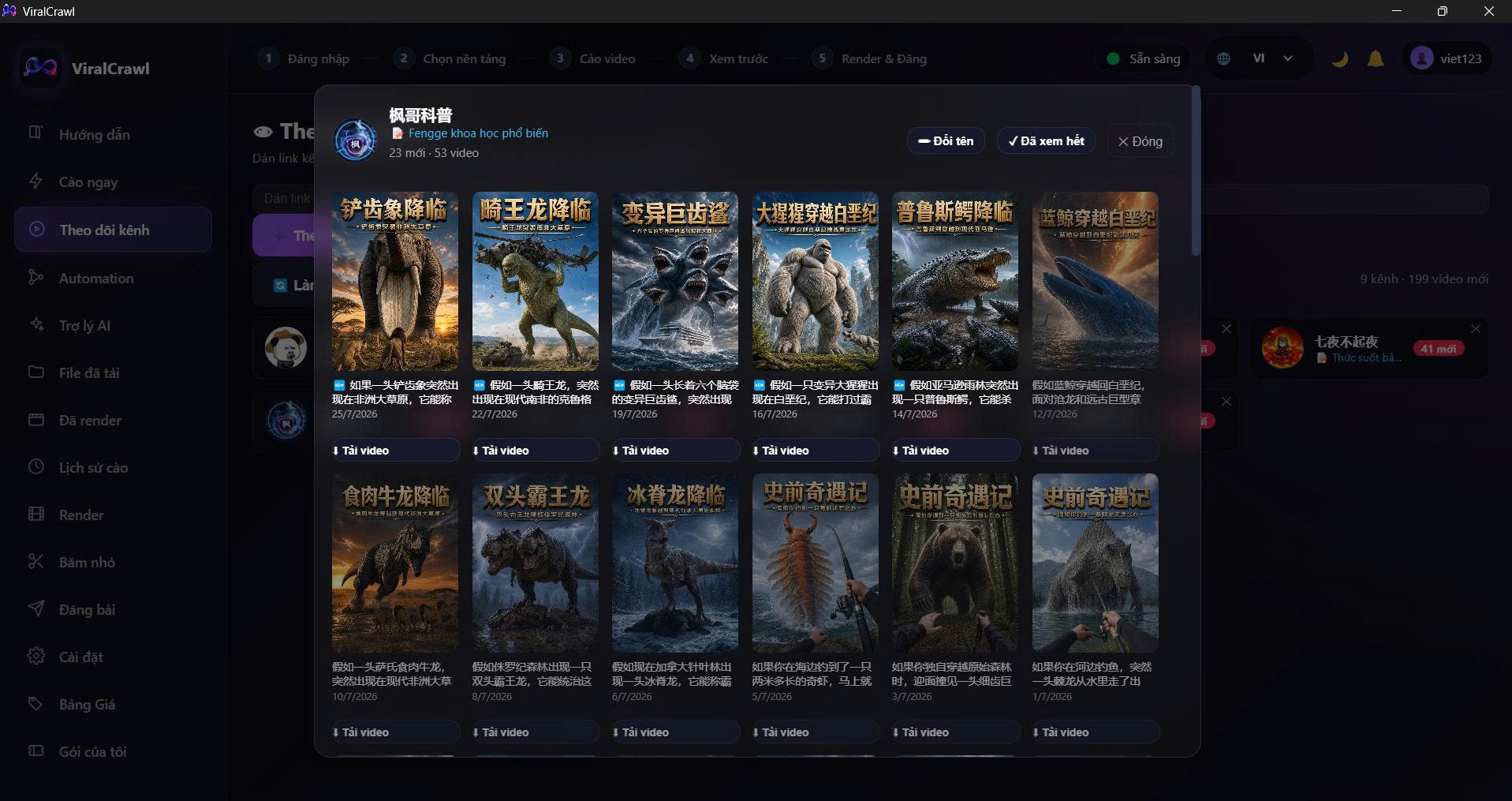
Task: Click the Đăng bài paper-plane icon
Action: click(x=36, y=609)
